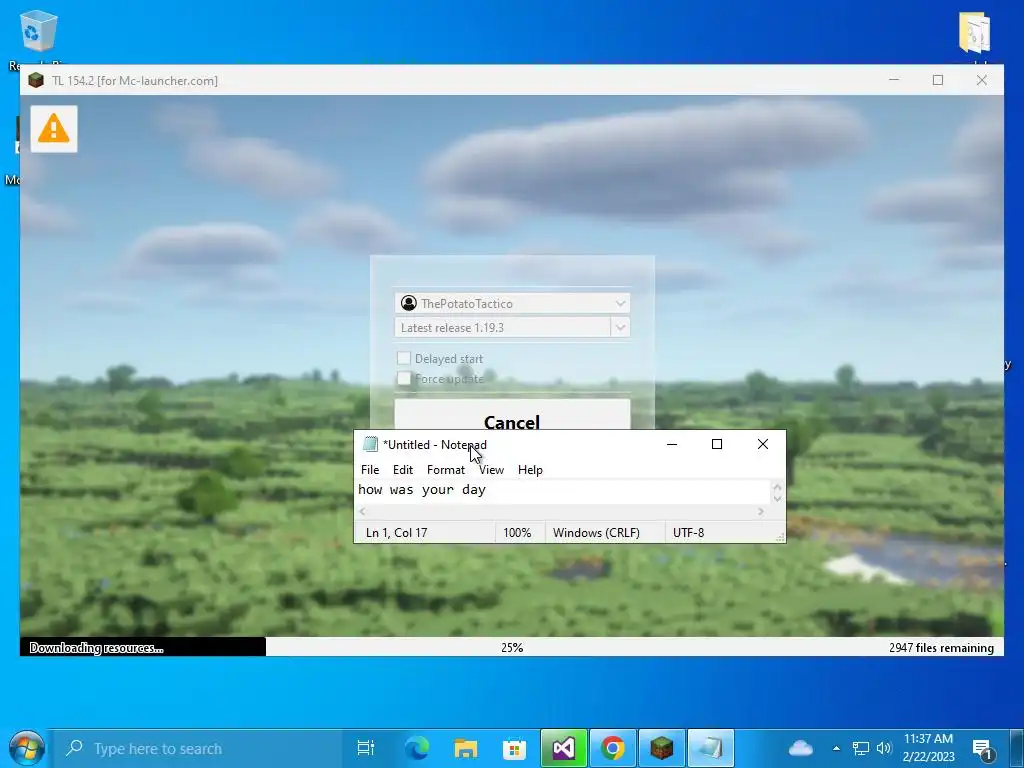Click Ln 1, Col 17 status entry
Image resolution: width=1024 pixels, height=768 pixels.
coord(396,533)
